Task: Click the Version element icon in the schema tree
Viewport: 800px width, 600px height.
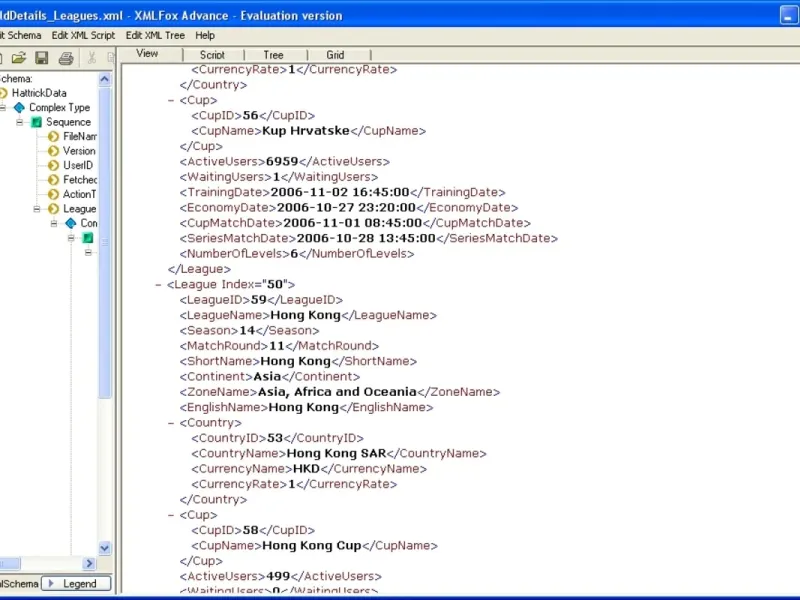Action: coord(54,151)
